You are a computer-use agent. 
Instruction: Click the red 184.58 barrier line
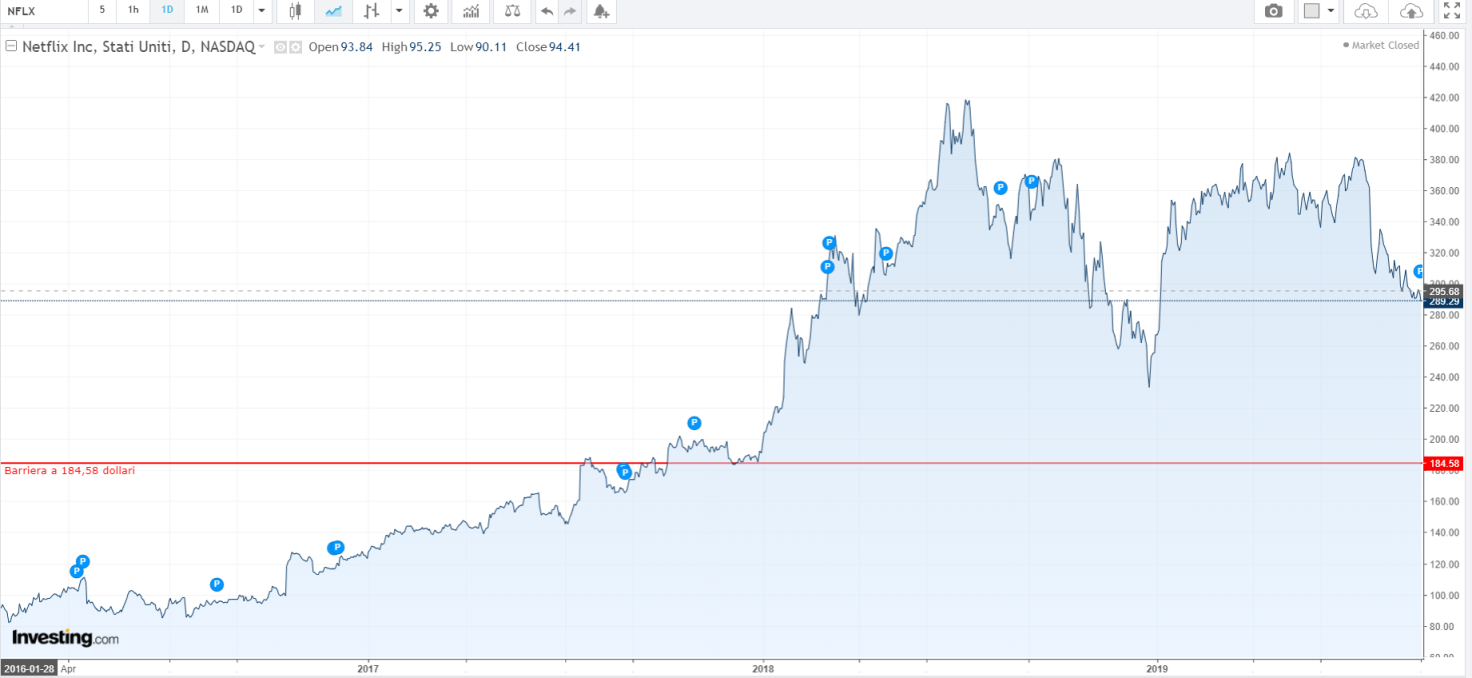pyautogui.click(x=710, y=463)
